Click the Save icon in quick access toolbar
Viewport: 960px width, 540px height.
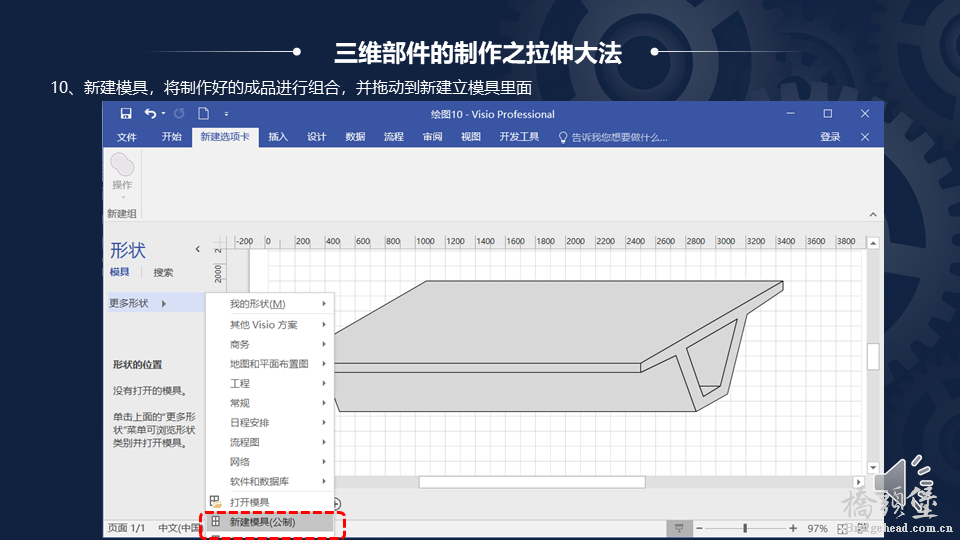click(x=126, y=113)
